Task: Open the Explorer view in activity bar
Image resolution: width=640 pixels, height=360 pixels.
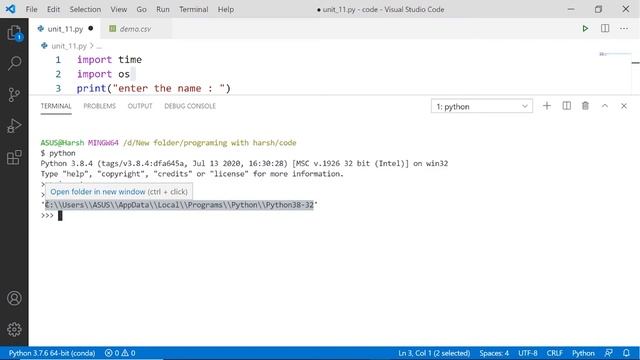Action: pos(14,33)
